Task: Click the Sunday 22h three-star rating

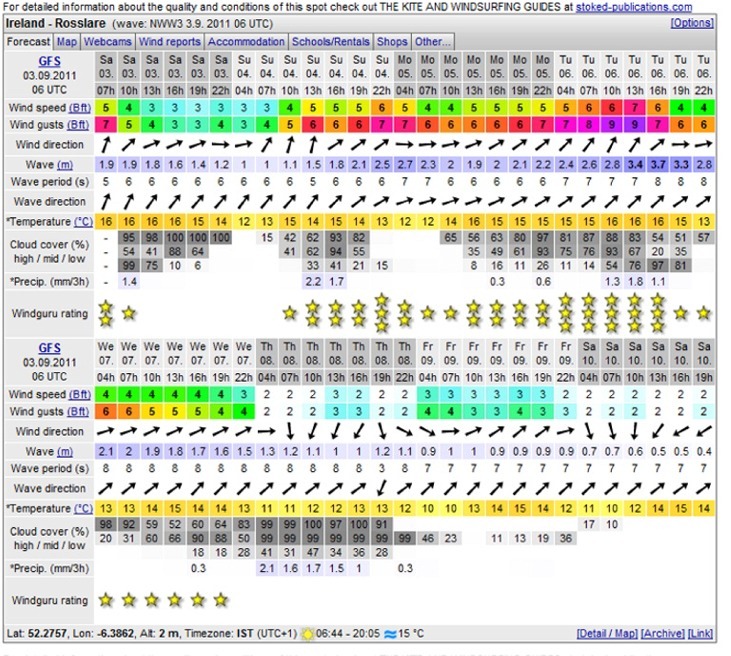Action: click(x=382, y=313)
